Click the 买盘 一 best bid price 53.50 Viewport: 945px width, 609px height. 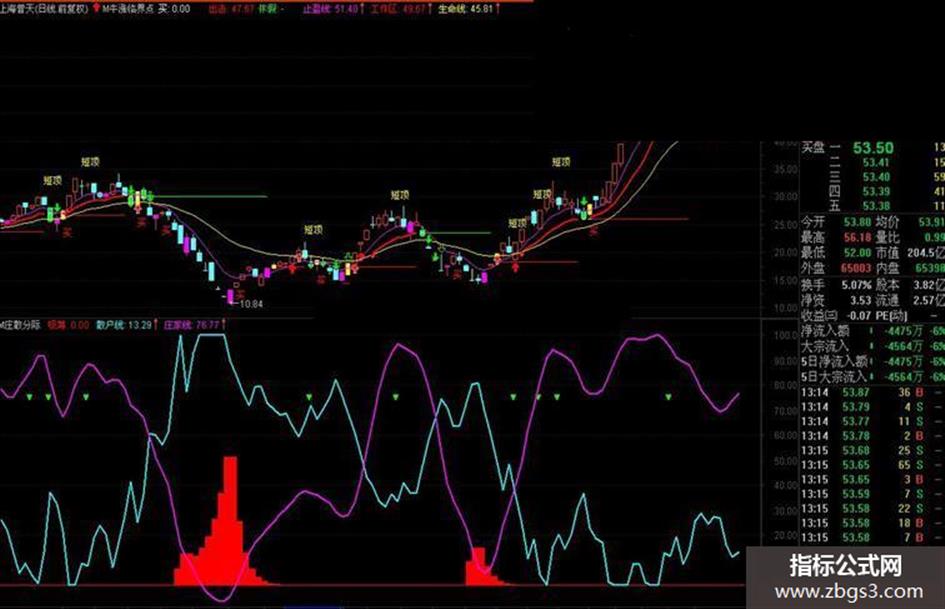pos(873,148)
